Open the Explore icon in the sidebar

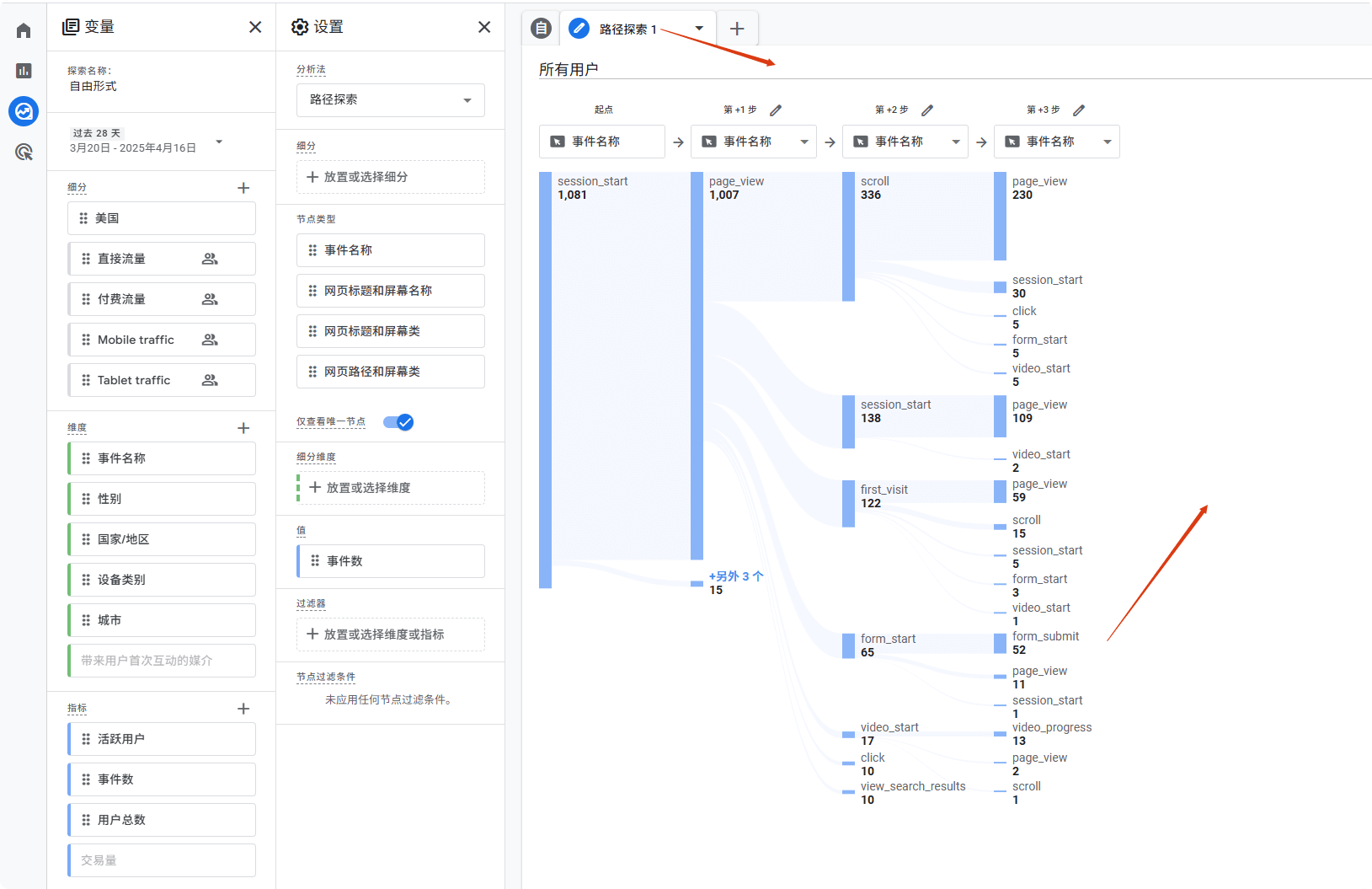(24, 111)
